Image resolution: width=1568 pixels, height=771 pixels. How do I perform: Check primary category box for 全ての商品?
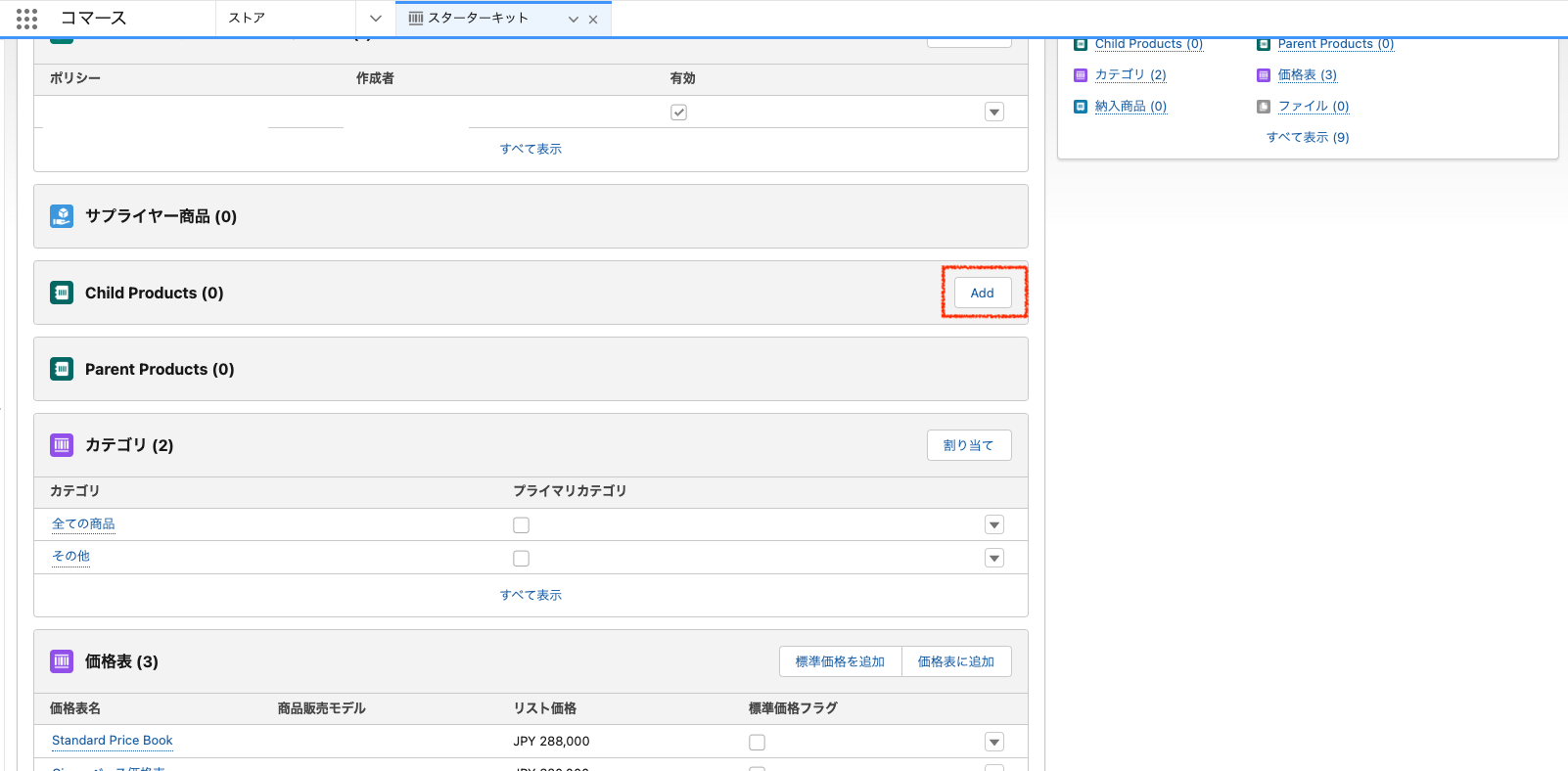point(521,525)
